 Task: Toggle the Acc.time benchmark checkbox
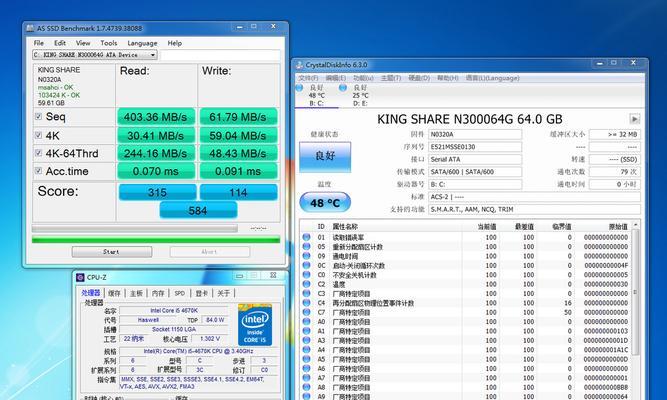pos(38,171)
